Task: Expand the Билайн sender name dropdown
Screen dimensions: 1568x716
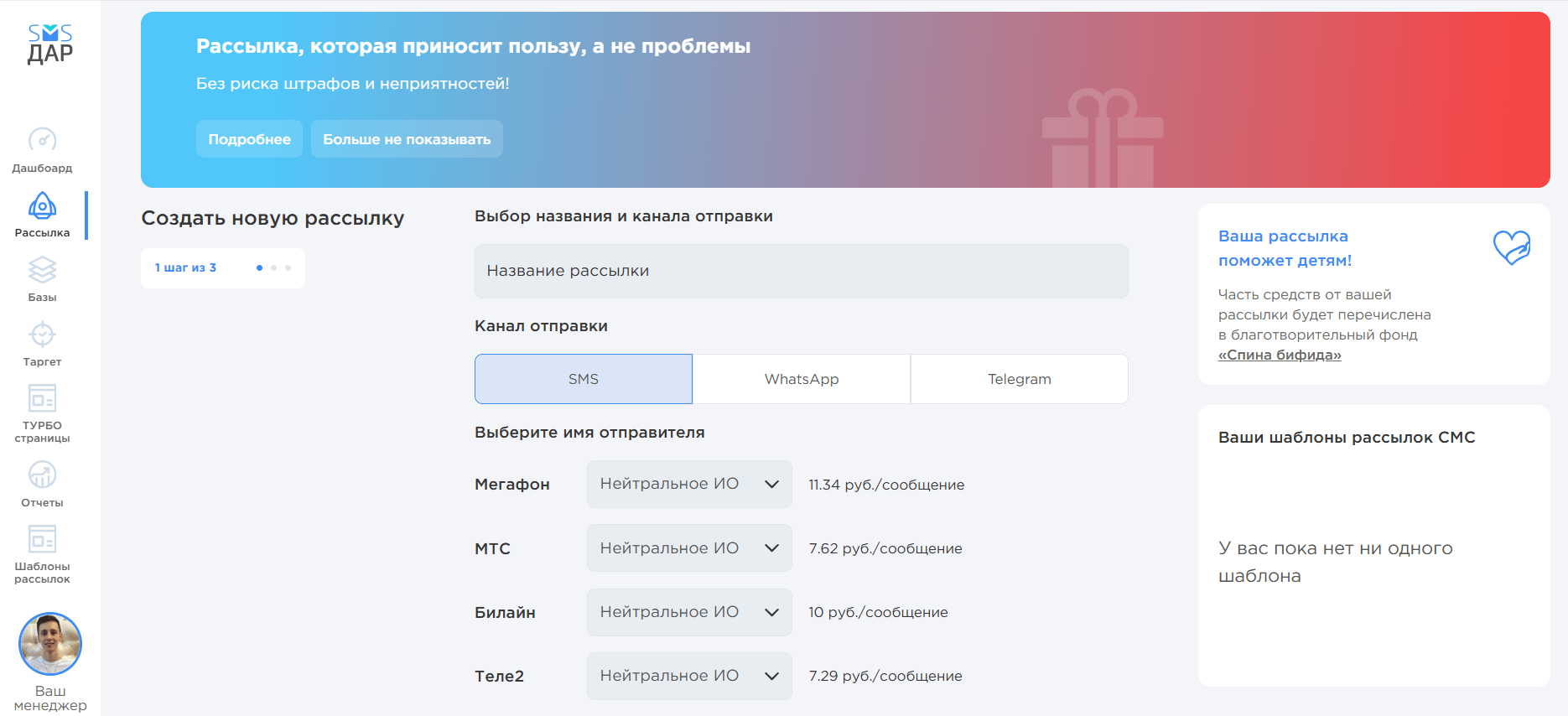Action: (x=689, y=612)
